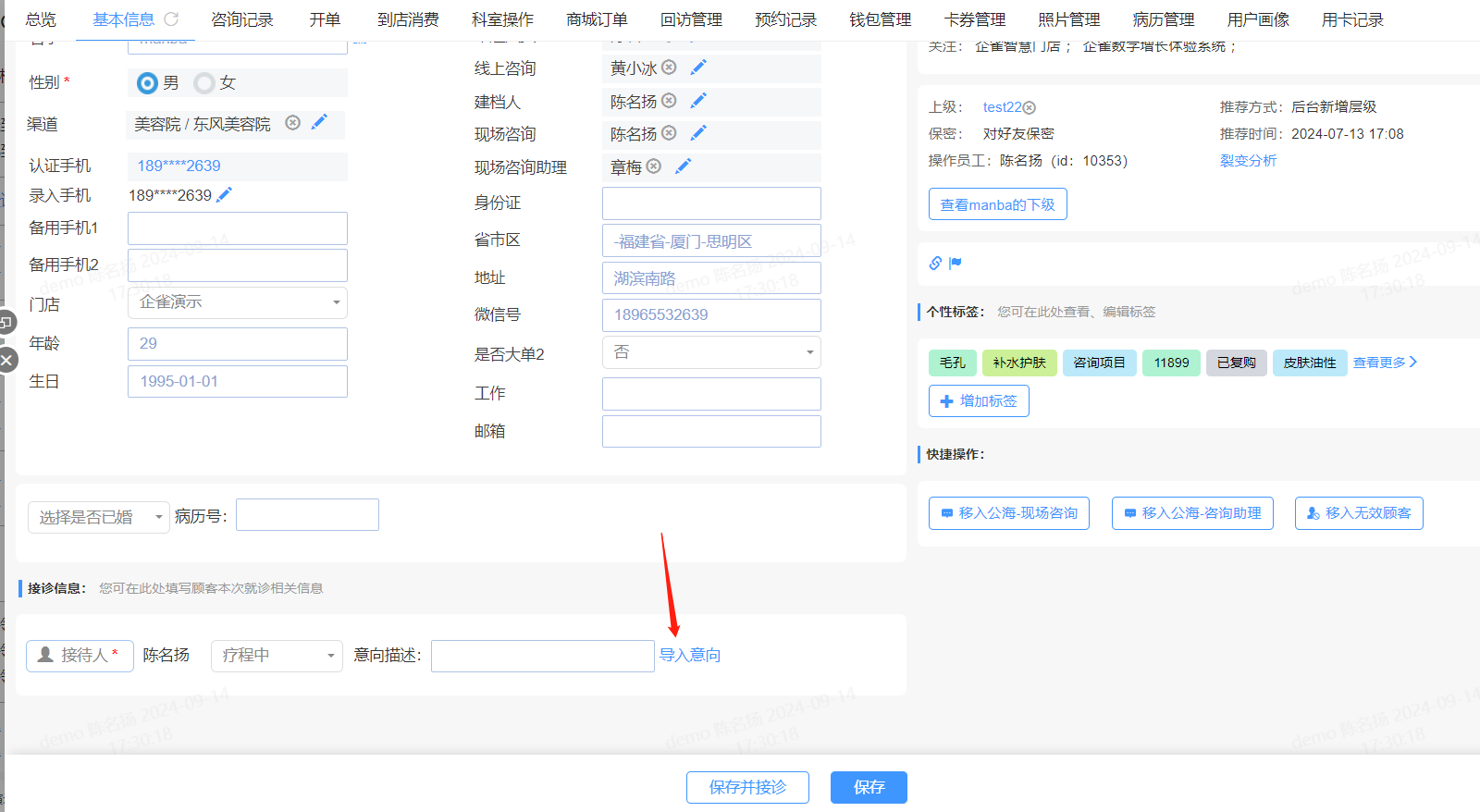The height and width of the screenshot is (812, 1480).
Task: Clear the 建档人 value with its x icon
Action: (x=669, y=101)
